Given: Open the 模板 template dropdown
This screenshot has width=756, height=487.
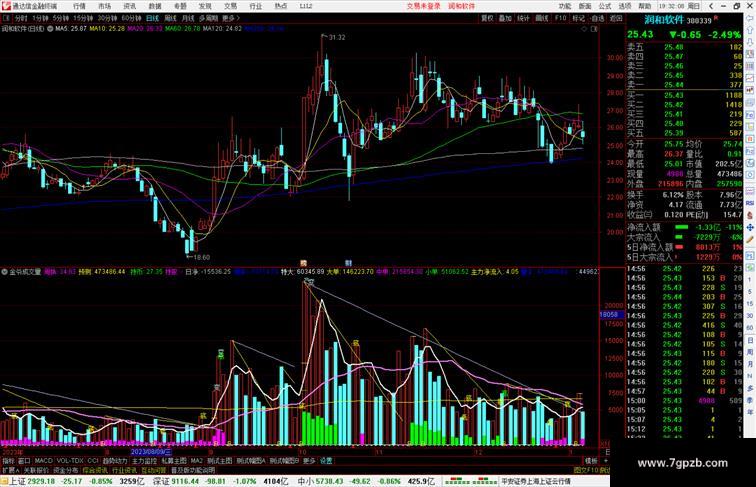Looking at the screenshot, I should [x=591, y=461].
